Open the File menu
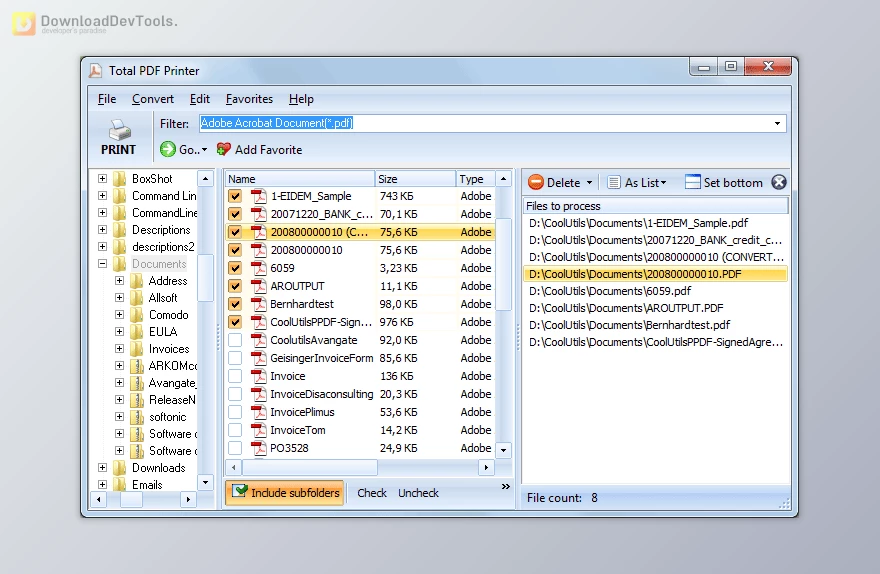Image resolution: width=880 pixels, height=574 pixels. coord(107,99)
